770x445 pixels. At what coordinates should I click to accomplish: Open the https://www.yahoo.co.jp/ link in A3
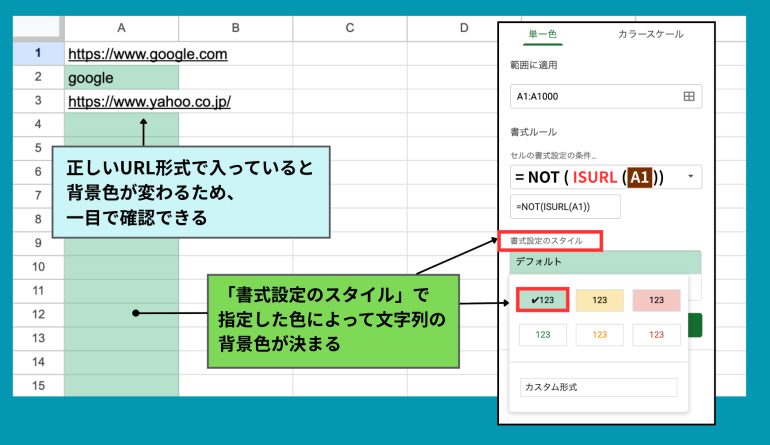[x=149, y=102]
